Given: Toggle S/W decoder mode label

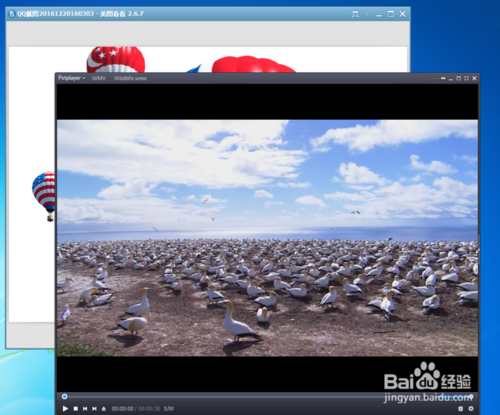Looking at the screenshot, I should tap(169, 409).
